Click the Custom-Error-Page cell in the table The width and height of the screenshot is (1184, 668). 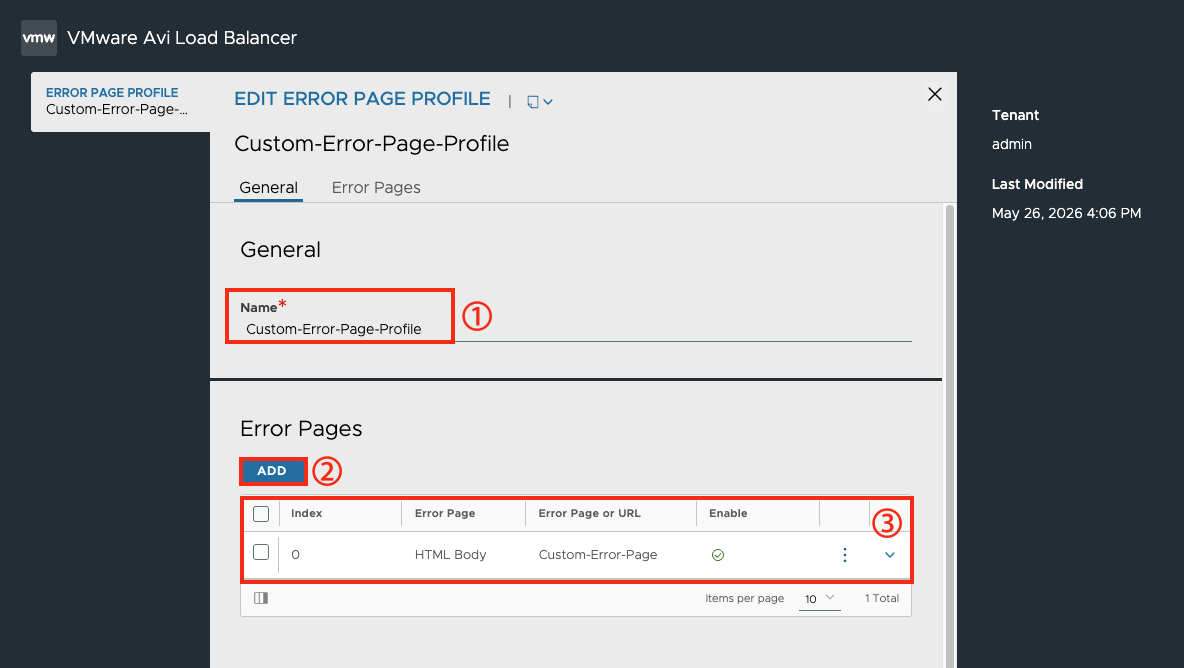pyautogui.click(x=598, y=555)
